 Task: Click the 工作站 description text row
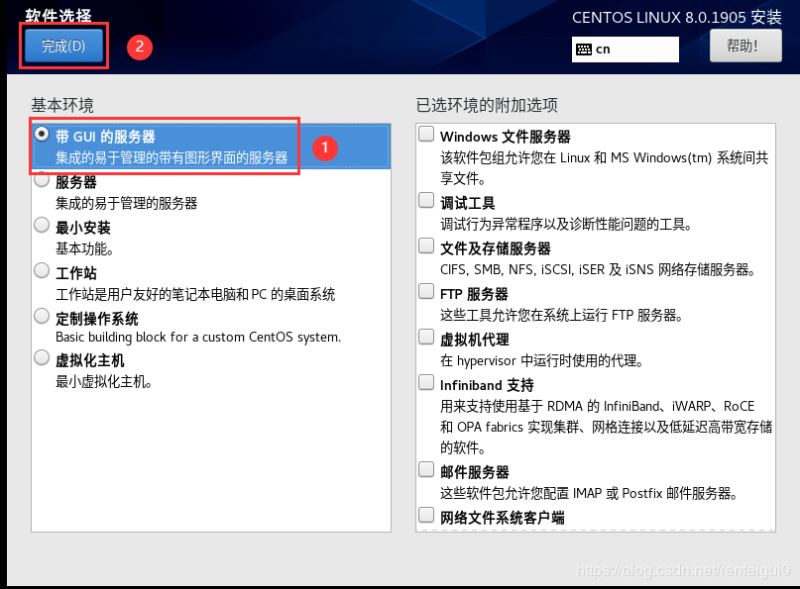(x=195, y=294)
